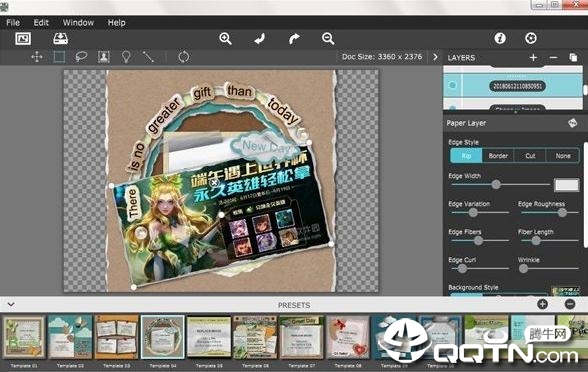
Task: Select the Border edge style
Action: pos(498,156)
